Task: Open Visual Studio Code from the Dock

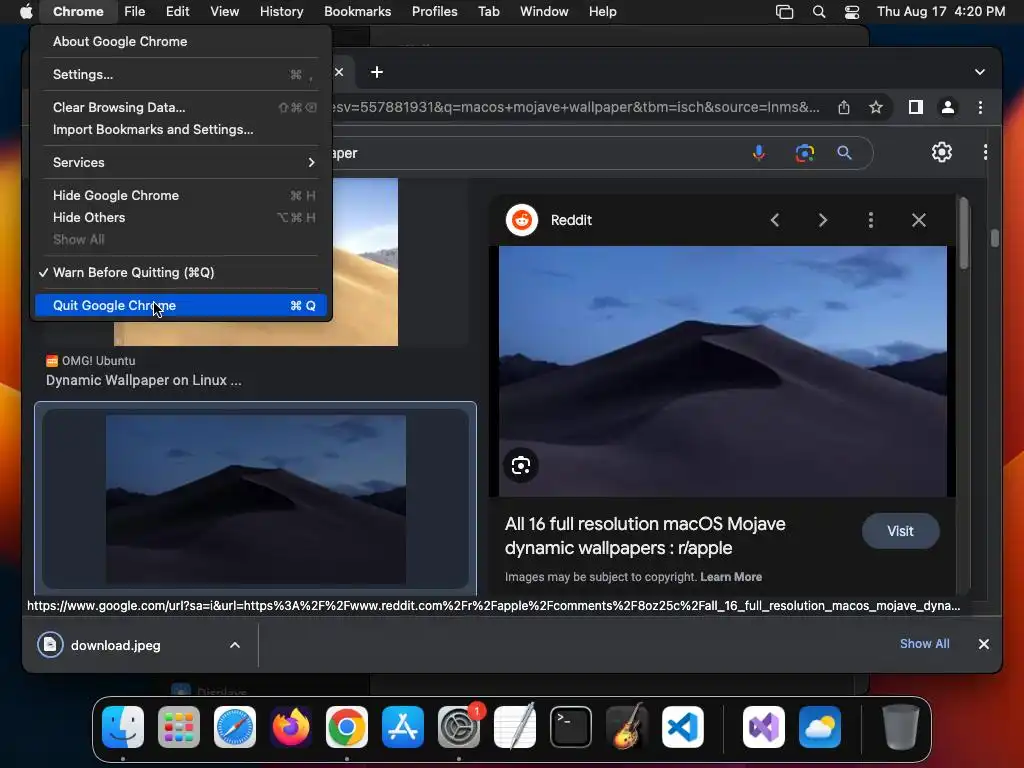Action: [683, 727]
